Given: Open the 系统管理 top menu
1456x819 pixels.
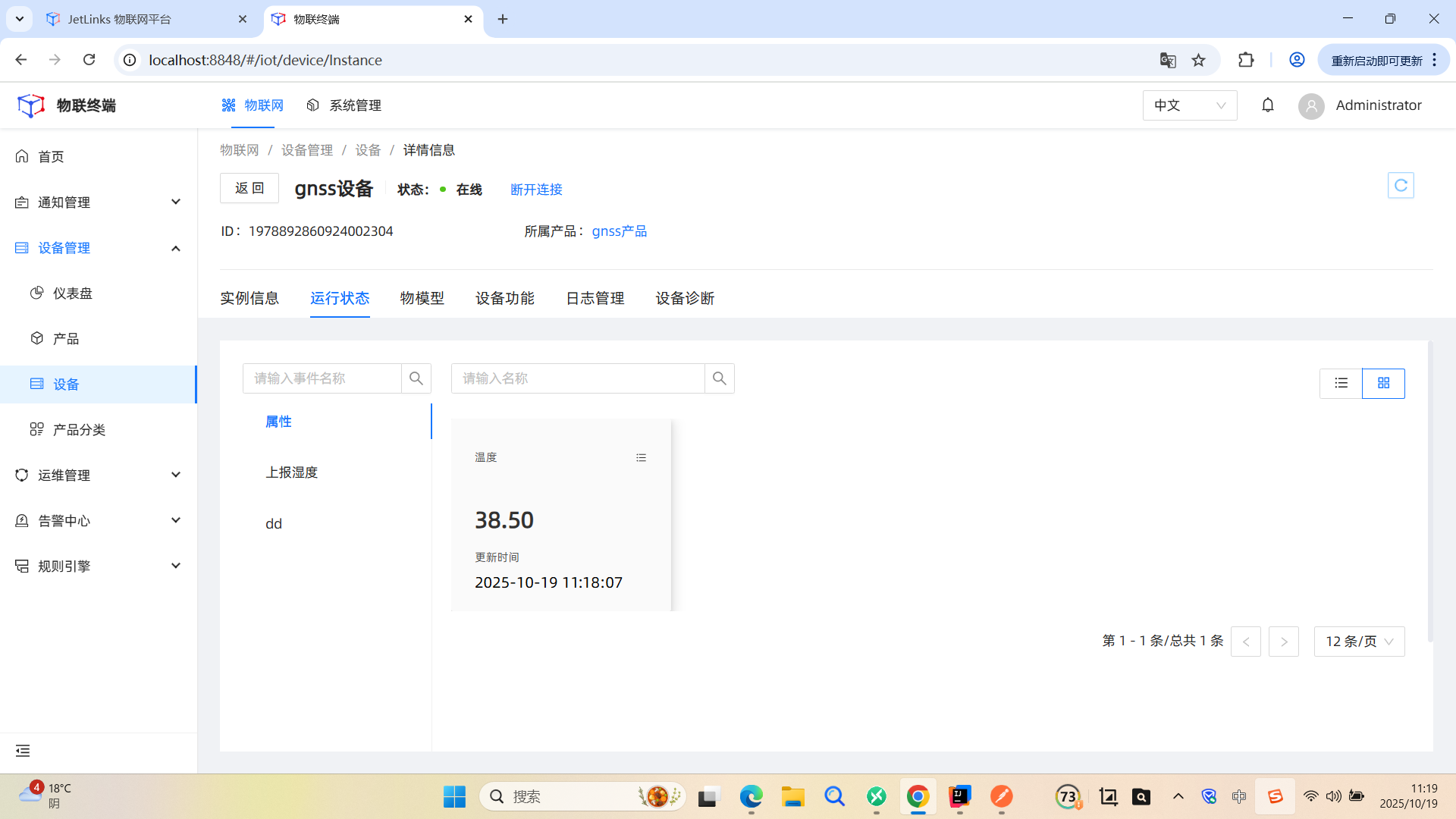Looking at the screenshot, I should click(344, 105).
